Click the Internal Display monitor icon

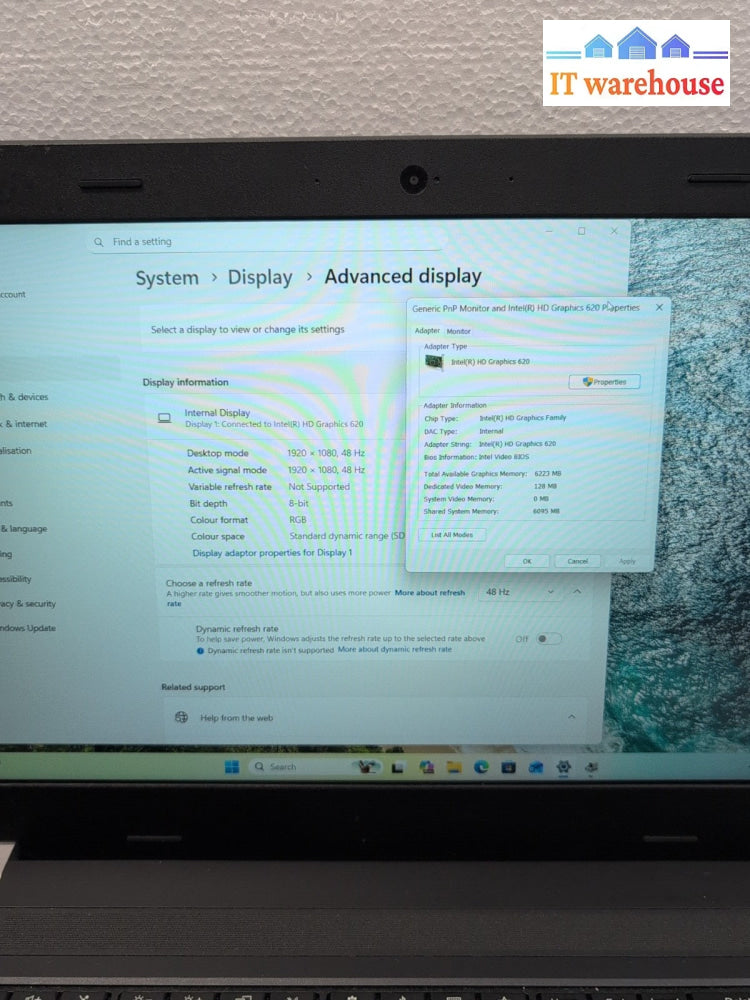[x=165, y=418]
